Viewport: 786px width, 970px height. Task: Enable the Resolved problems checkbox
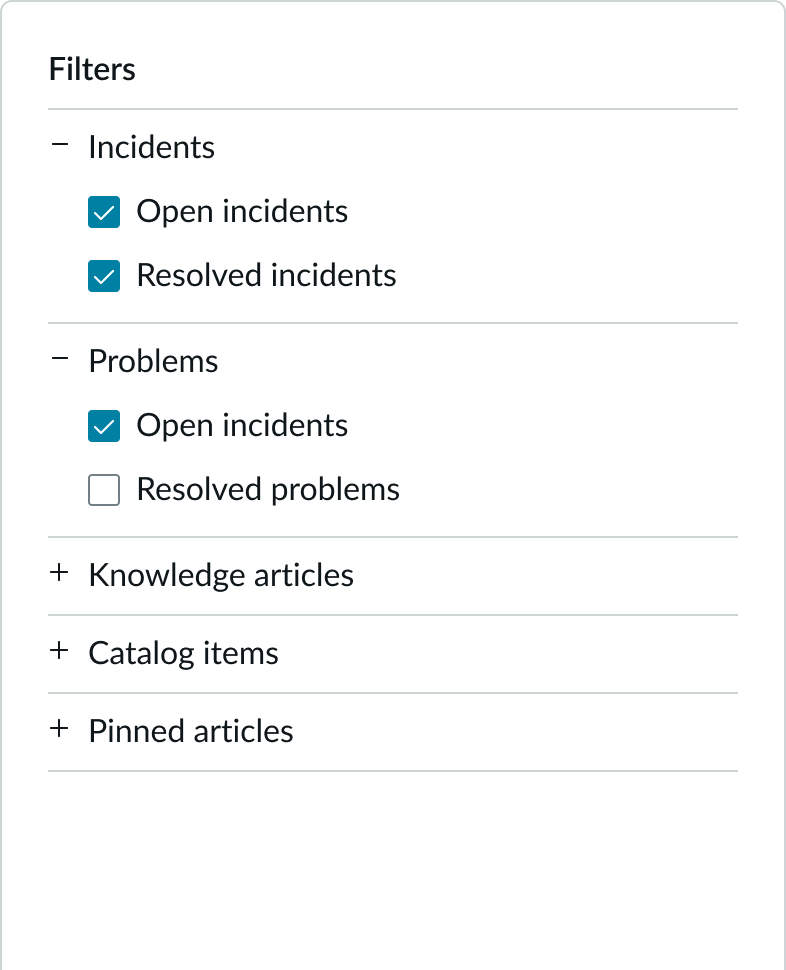[104, 490]
